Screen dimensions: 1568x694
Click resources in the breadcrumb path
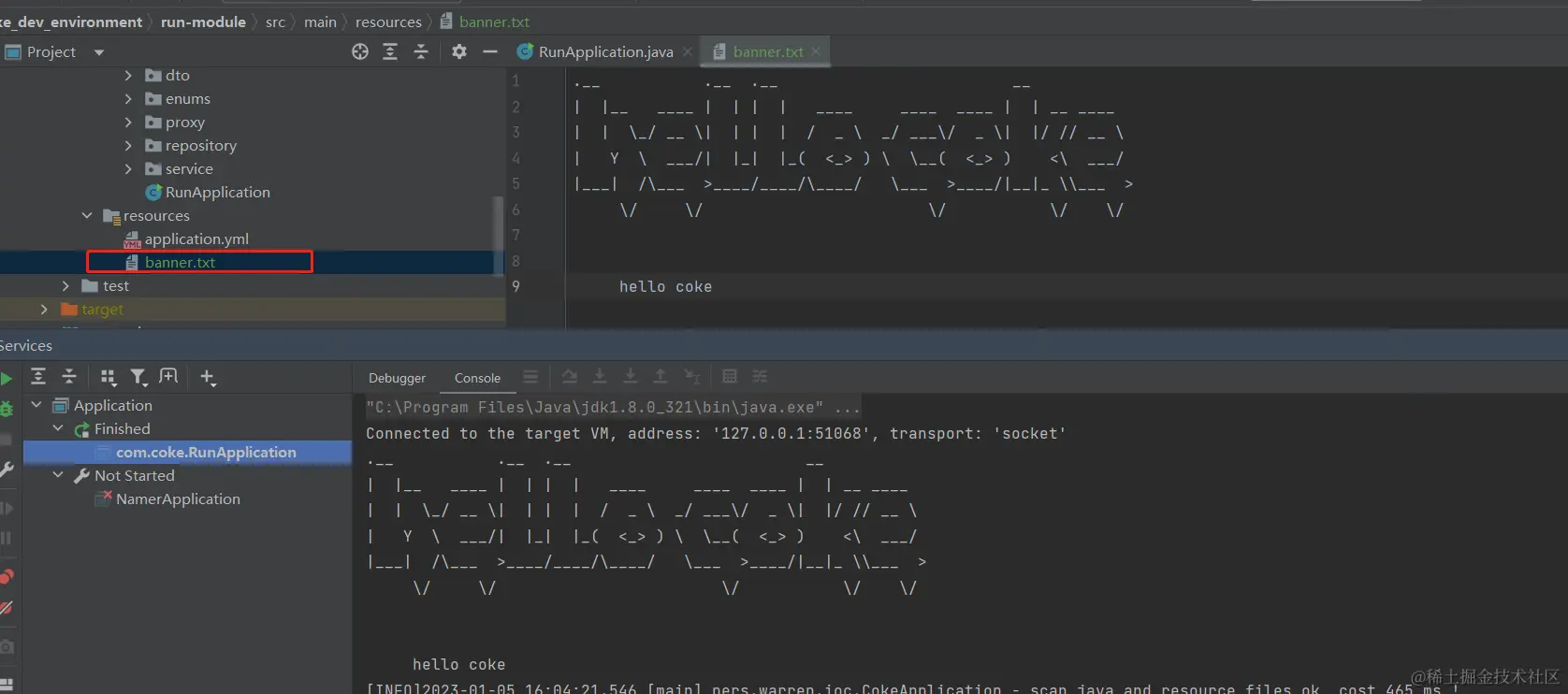click(x=388, y=22)
